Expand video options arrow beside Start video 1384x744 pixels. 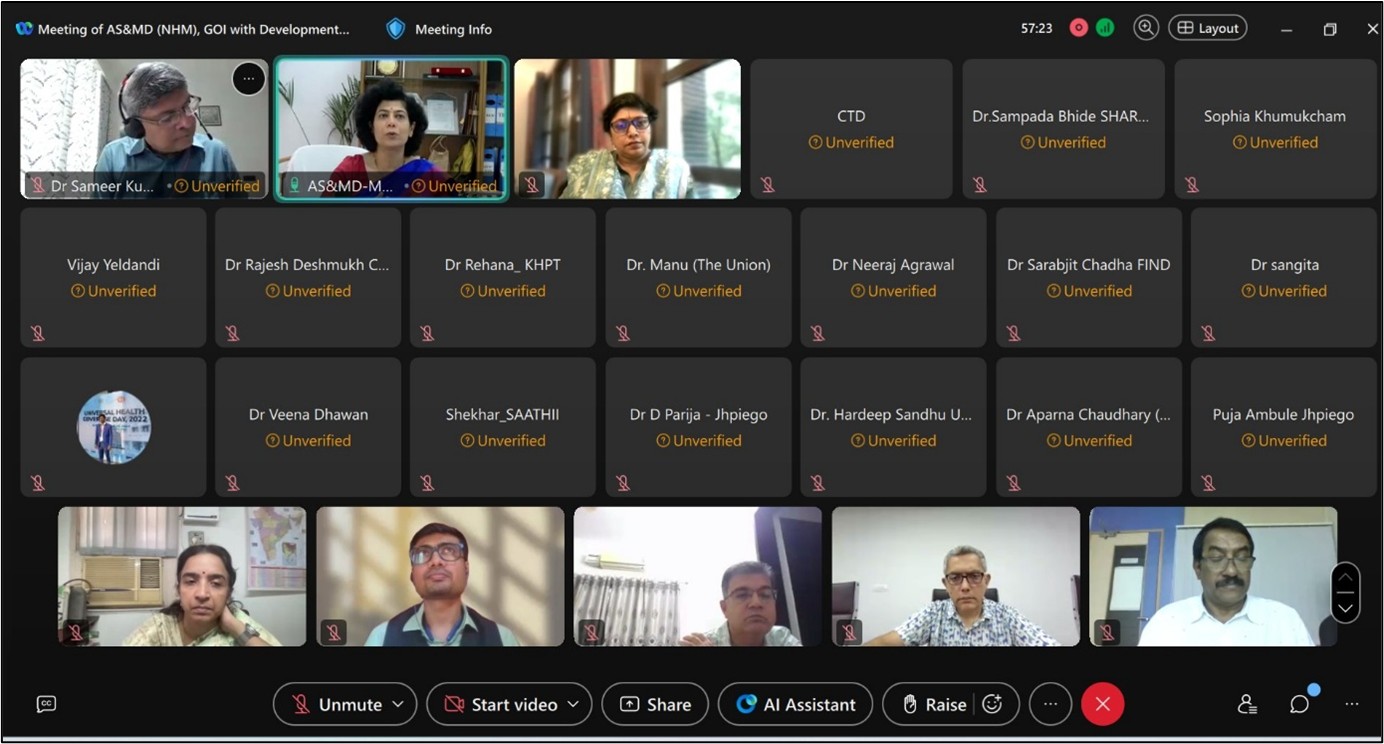click(x=573, y=704)
